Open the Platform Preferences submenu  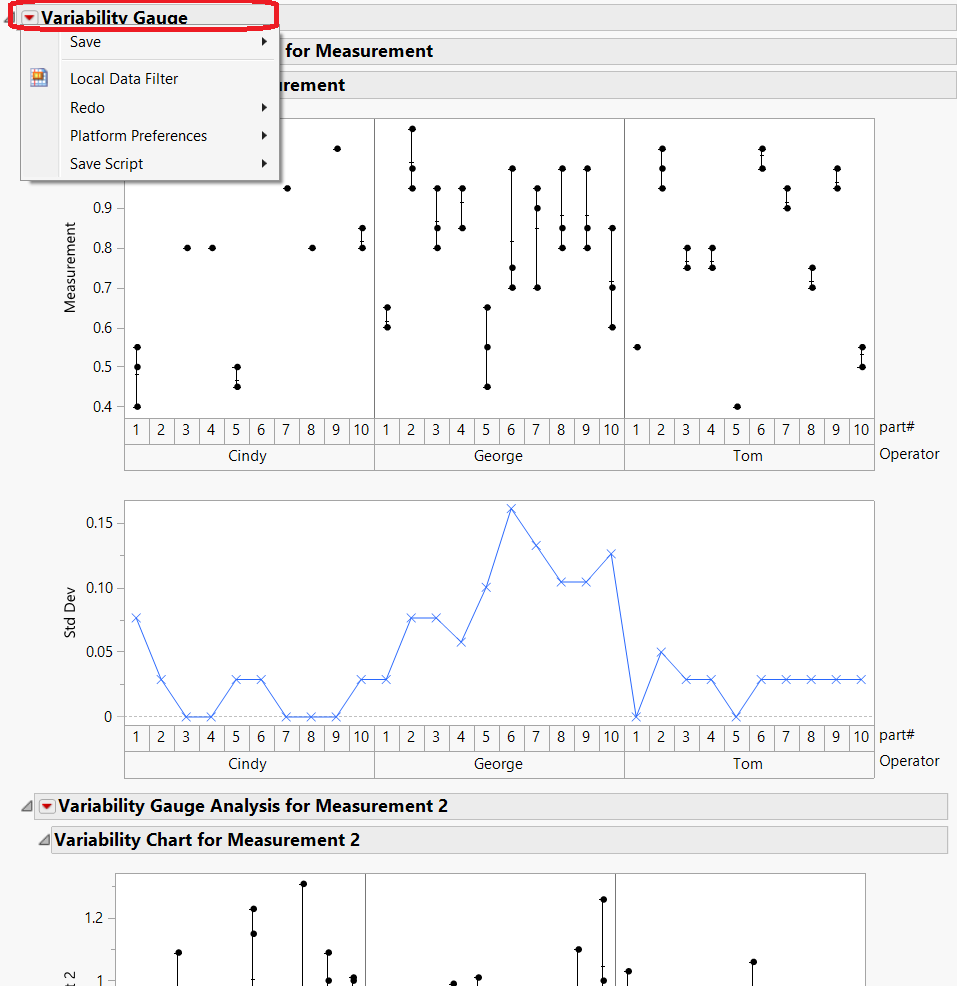click(x=264, y=135)
